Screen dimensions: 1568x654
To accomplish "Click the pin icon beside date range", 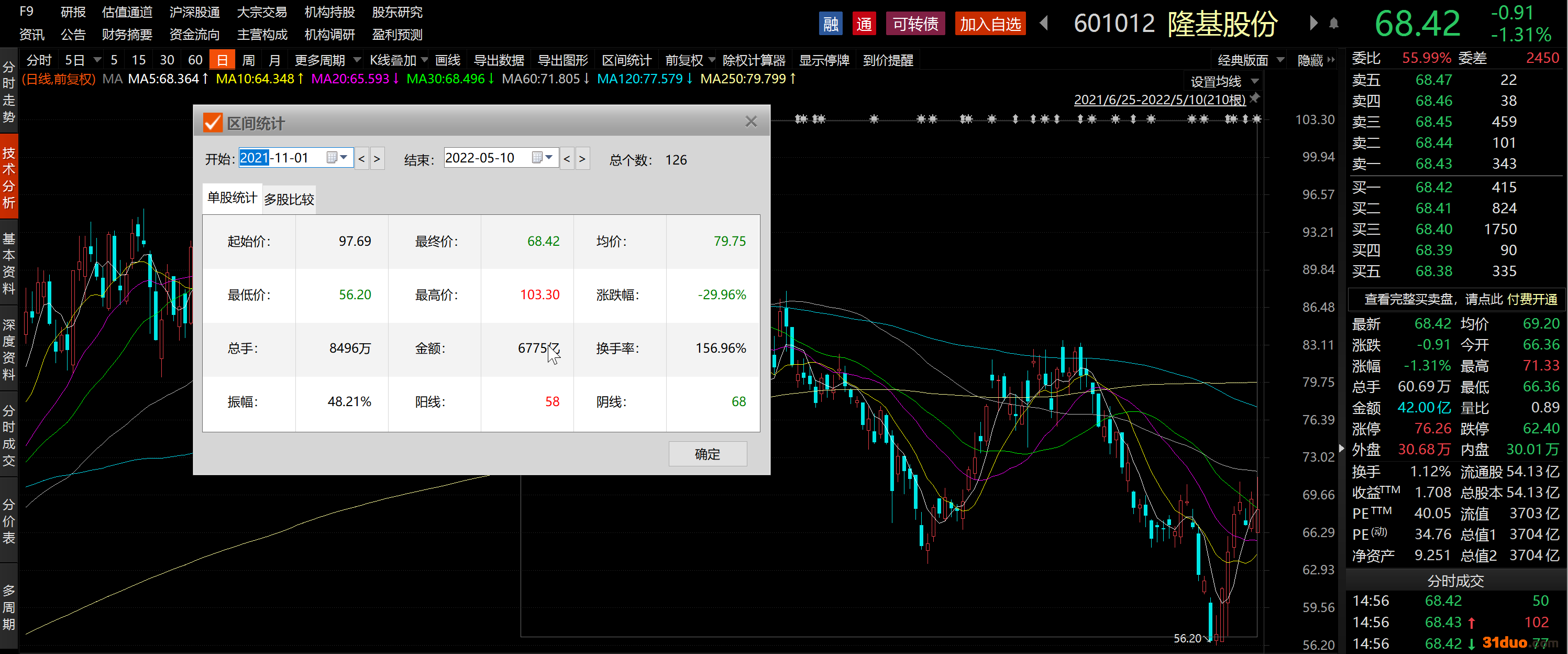I will click(1254, 98).
